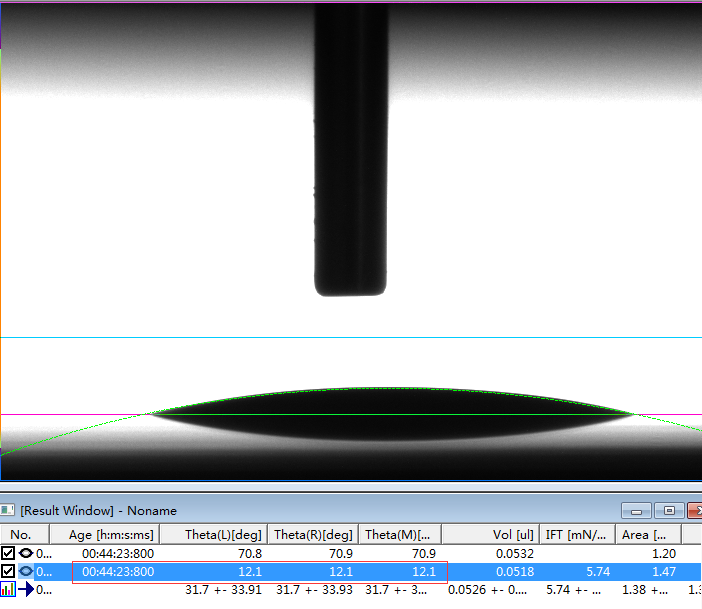Click the Age [h:m:s:ms] column header
This screenshot has width=702, height=609.
[x=111, y=535]
